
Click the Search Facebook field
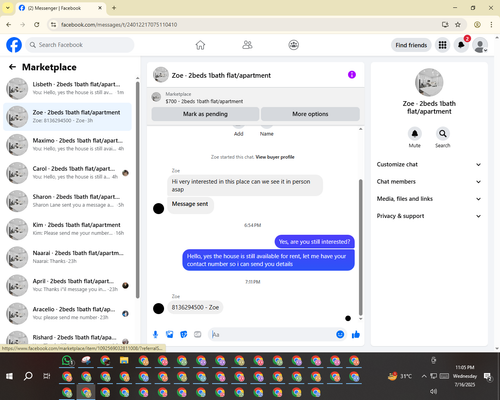80,45
